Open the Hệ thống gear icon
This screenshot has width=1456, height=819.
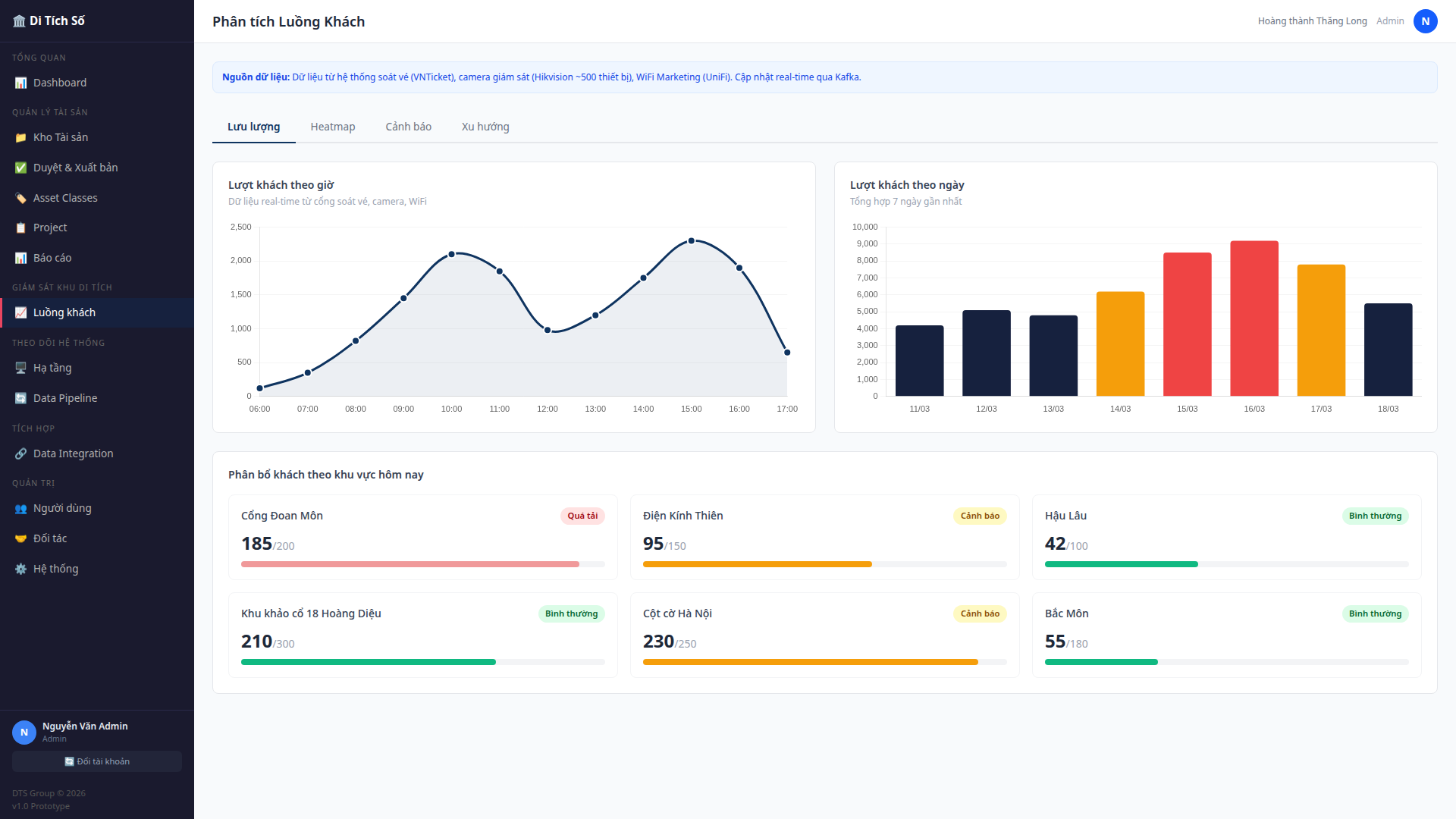20,569
